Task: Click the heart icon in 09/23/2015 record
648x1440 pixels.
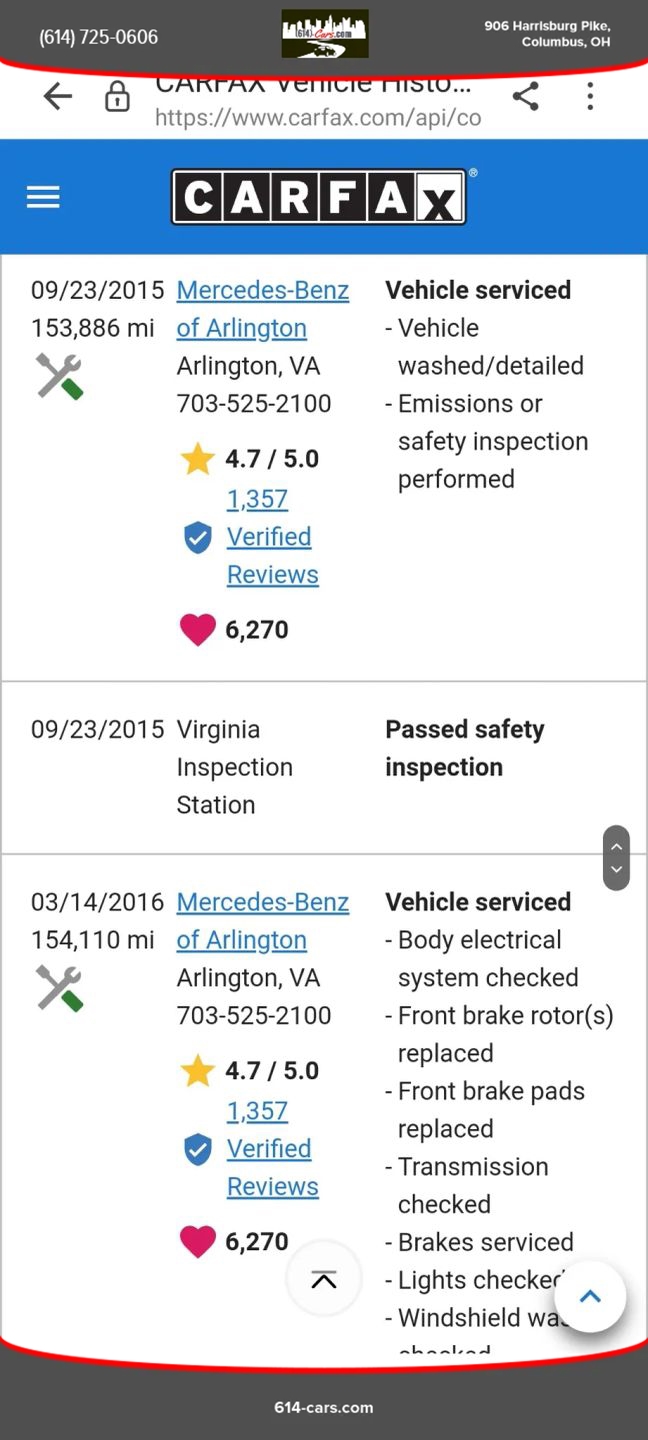Action: pyautogui.click(x=197, y=630)
